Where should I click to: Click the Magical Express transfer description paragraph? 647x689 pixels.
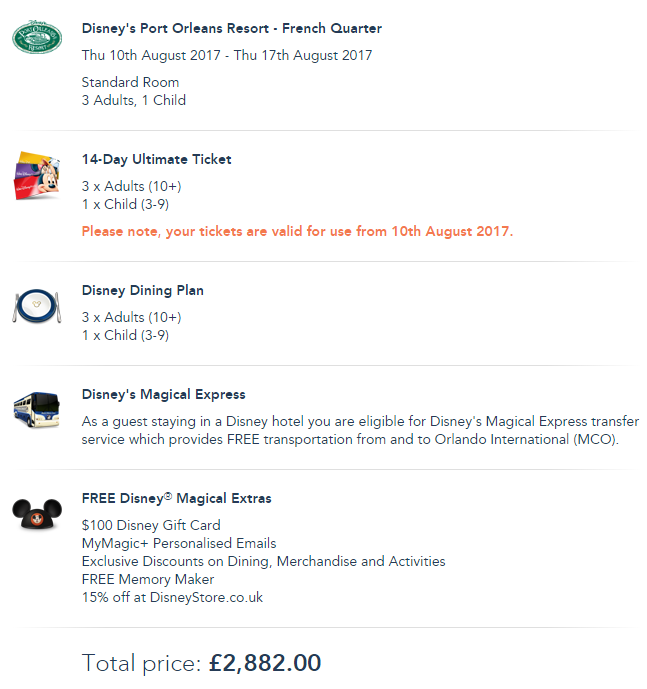[x=360, y=430]
